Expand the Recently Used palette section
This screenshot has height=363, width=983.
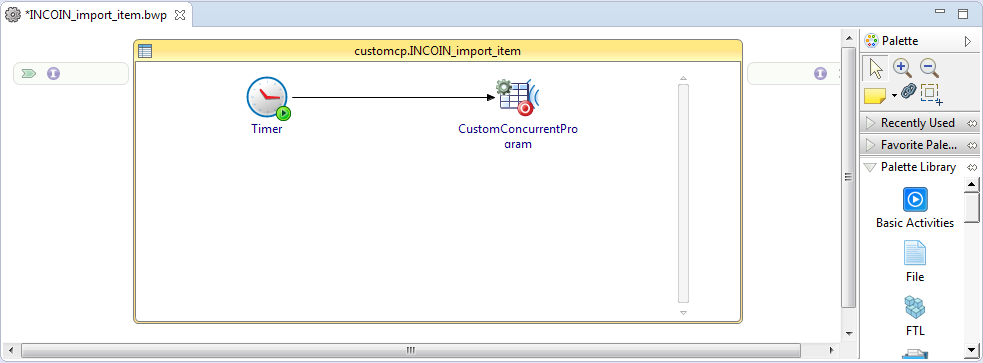(918, 123)
